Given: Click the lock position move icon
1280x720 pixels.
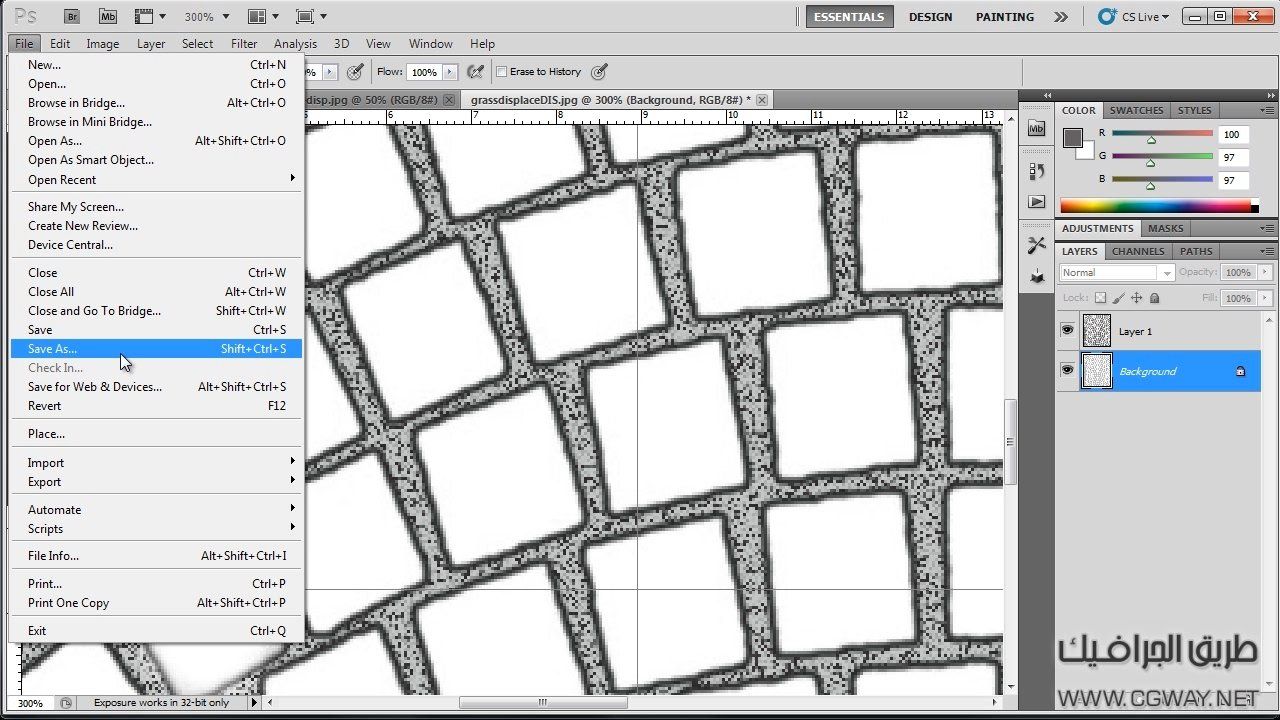Looking at the screenshot, I should coord(1137,298).
